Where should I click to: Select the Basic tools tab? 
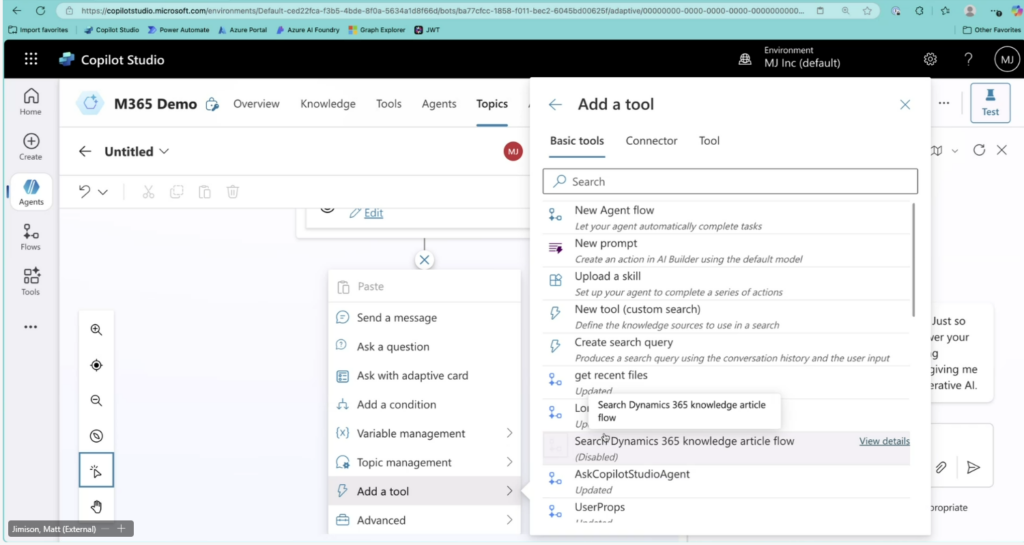click(x=577, y=140)
